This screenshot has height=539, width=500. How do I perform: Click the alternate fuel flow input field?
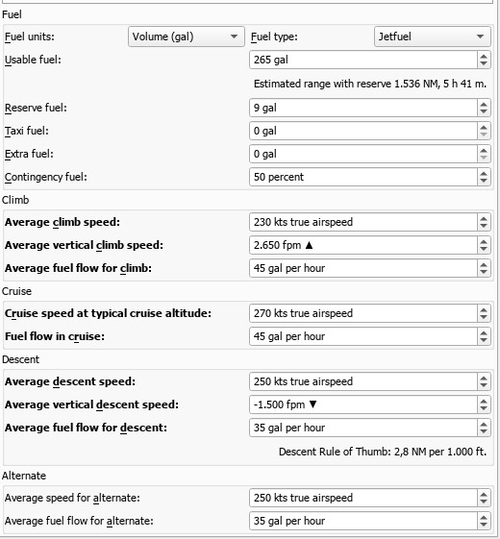click(363, 521)
